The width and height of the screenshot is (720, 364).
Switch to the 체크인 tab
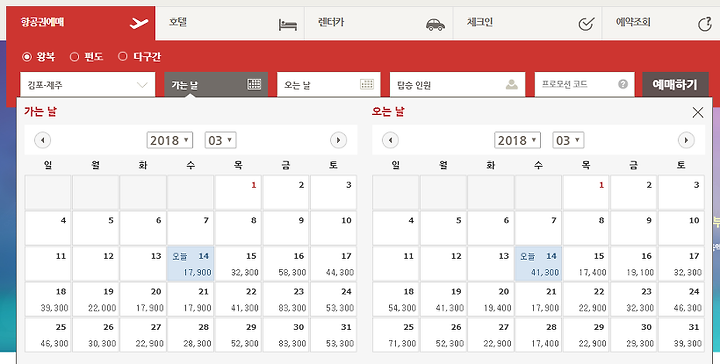(x=527, y=23)
